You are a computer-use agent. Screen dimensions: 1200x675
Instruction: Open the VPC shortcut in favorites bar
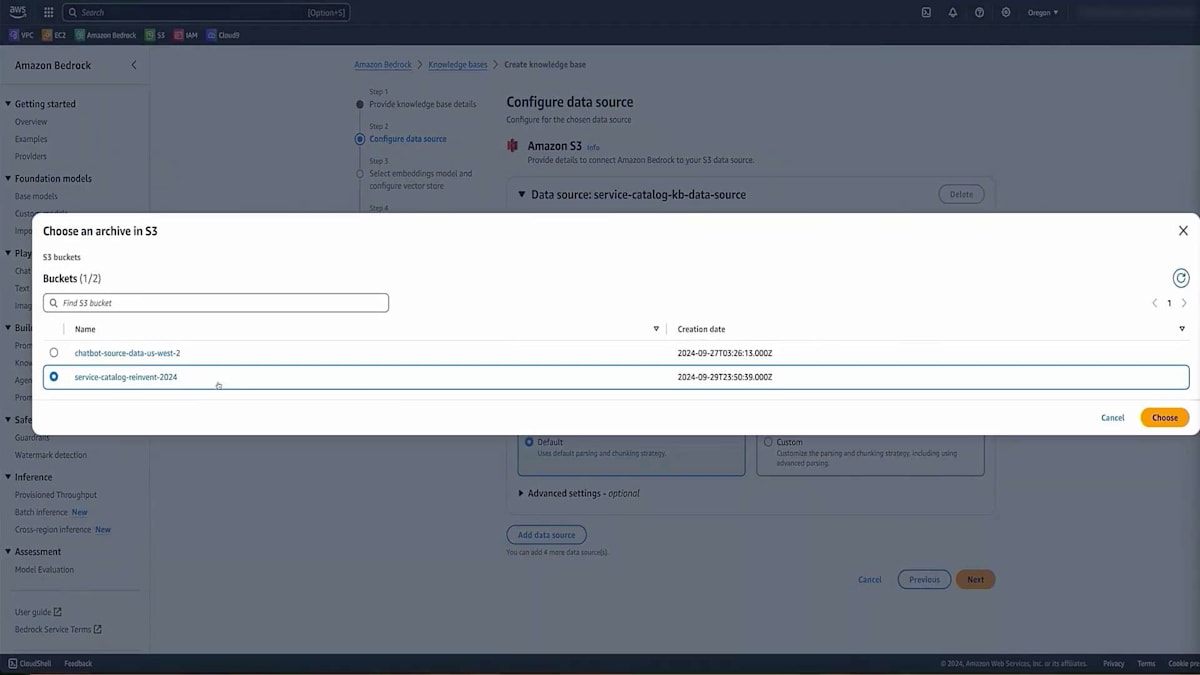coord(21,35)
